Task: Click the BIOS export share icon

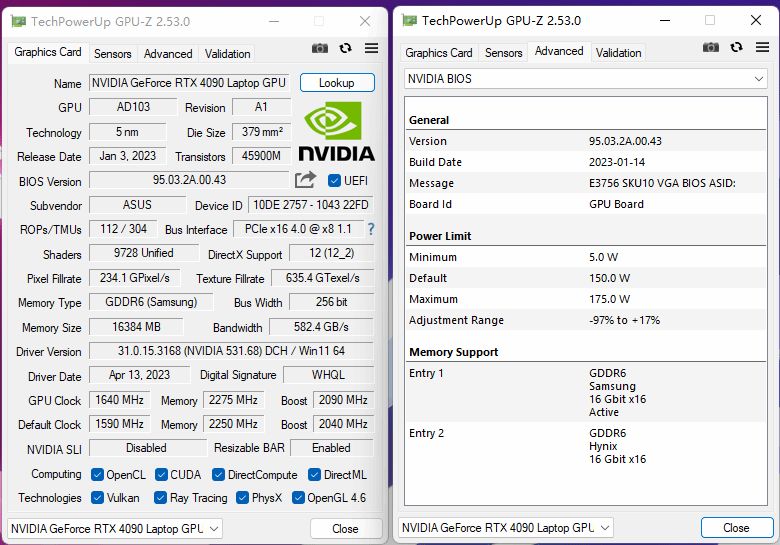Action: click(305, 180)
